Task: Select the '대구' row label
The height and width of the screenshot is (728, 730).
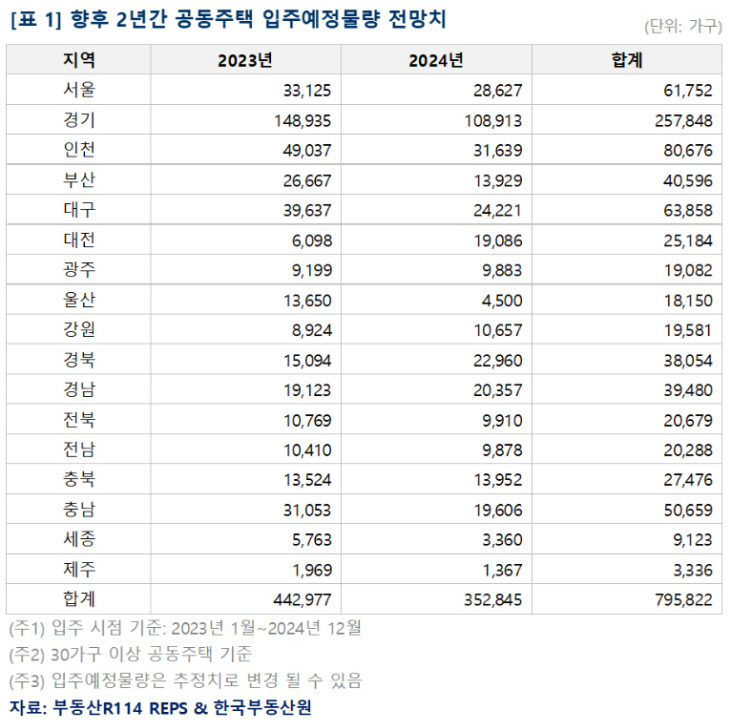Action: pos(79,210)
